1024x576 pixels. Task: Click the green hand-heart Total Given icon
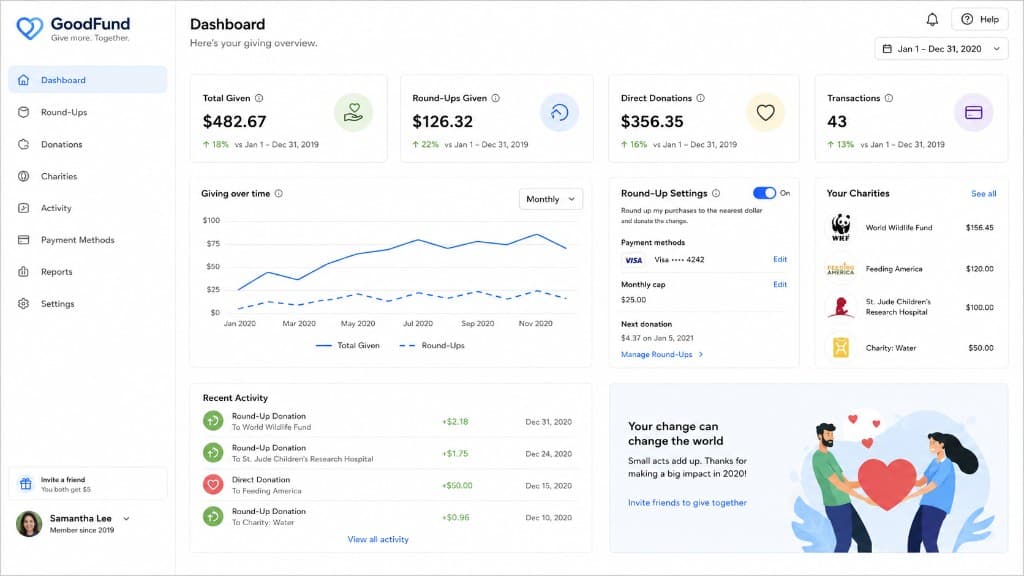point(353,112)
